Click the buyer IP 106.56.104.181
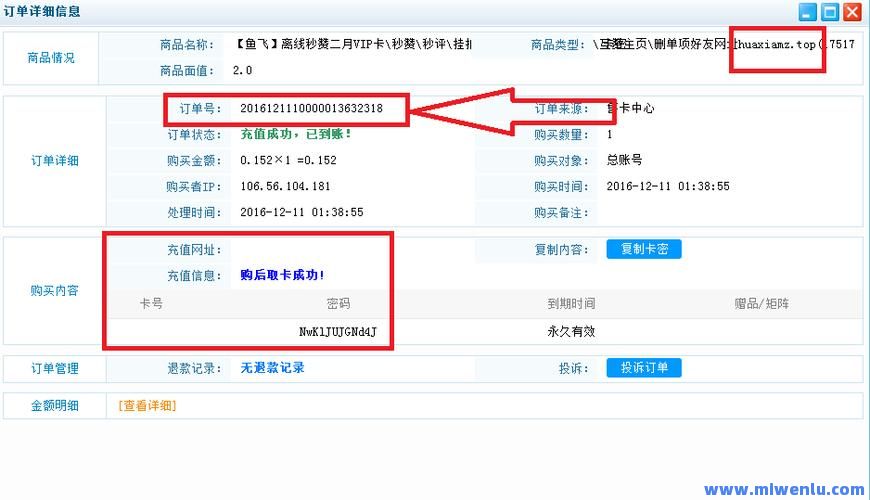Image resolution: width=870 pixels, height=500 pixels. (x=285, y=187)
